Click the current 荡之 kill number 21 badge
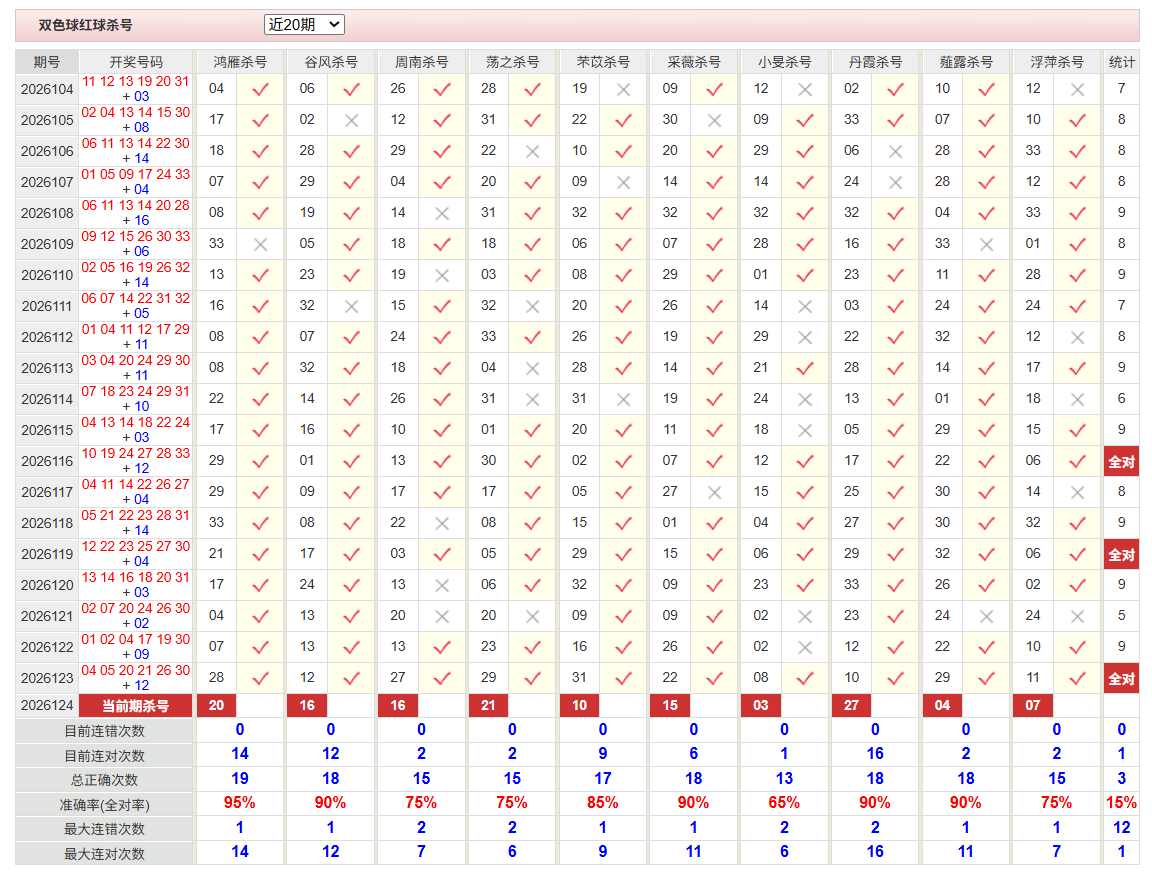The height and width of the screenshot is (885, 1152). click(x=488, y=706)
